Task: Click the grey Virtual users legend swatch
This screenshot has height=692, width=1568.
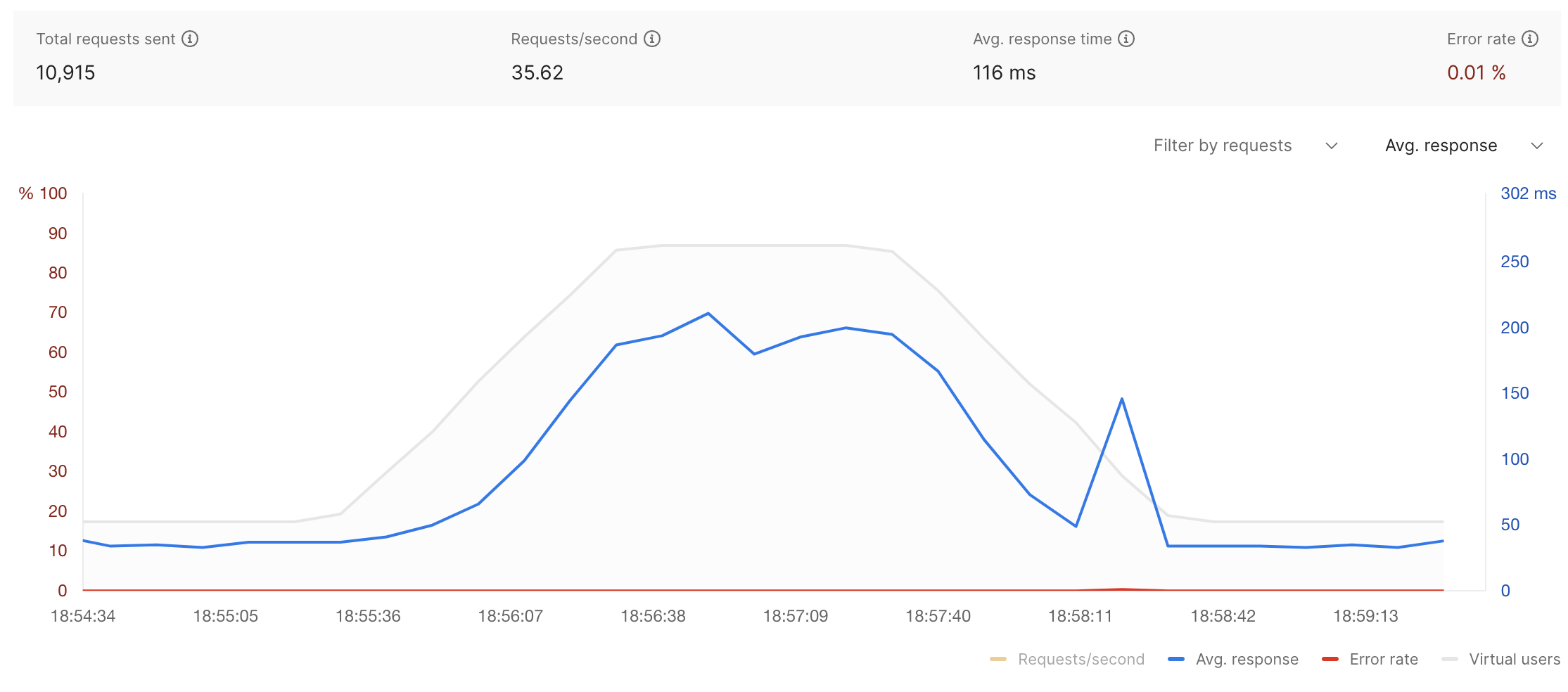Action: [x=1450, y=659]
